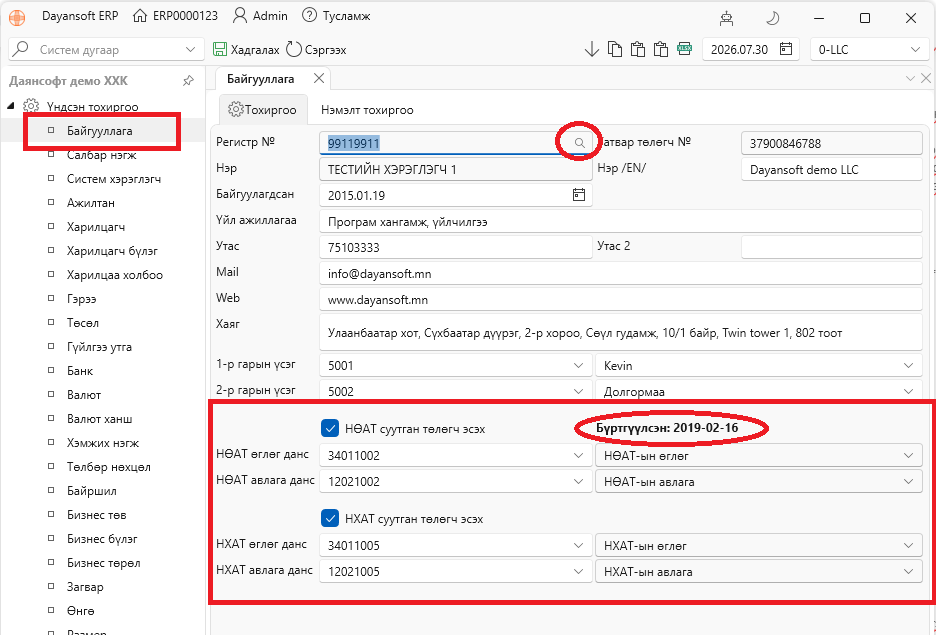Pin the Даянсофт демо ХХК sidebar
Screen dimensions: 936x635
pos(188,81)
